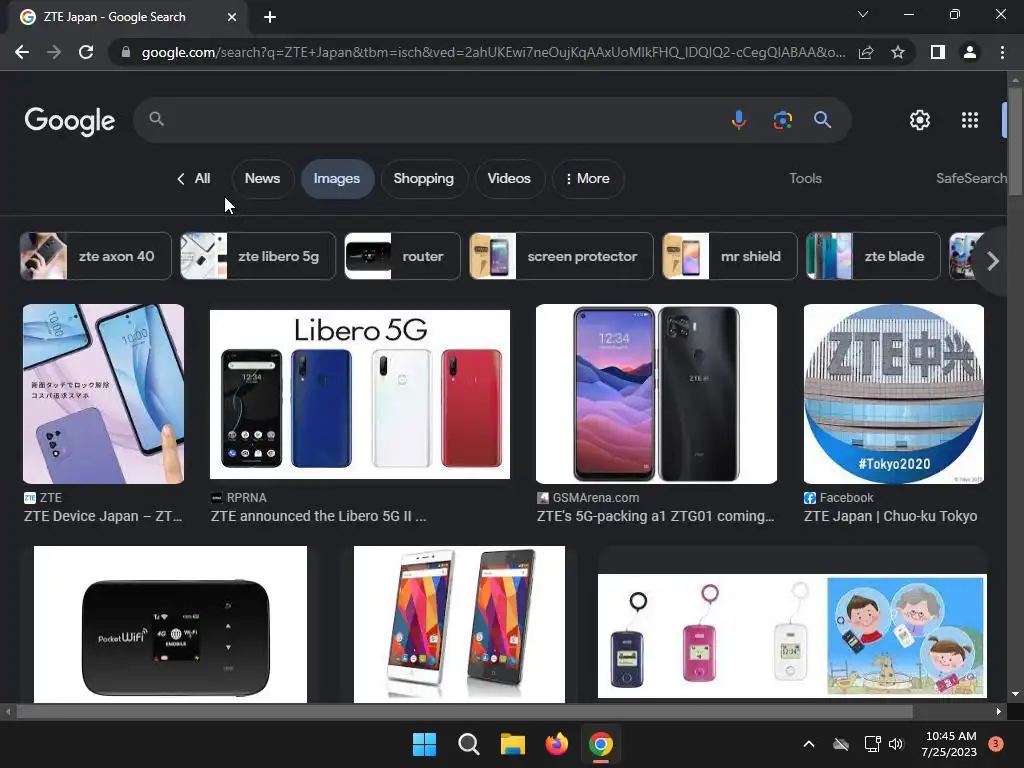The image size is (1024, 768).
Task: Filter images by router chip
Action: coord(402,256)
